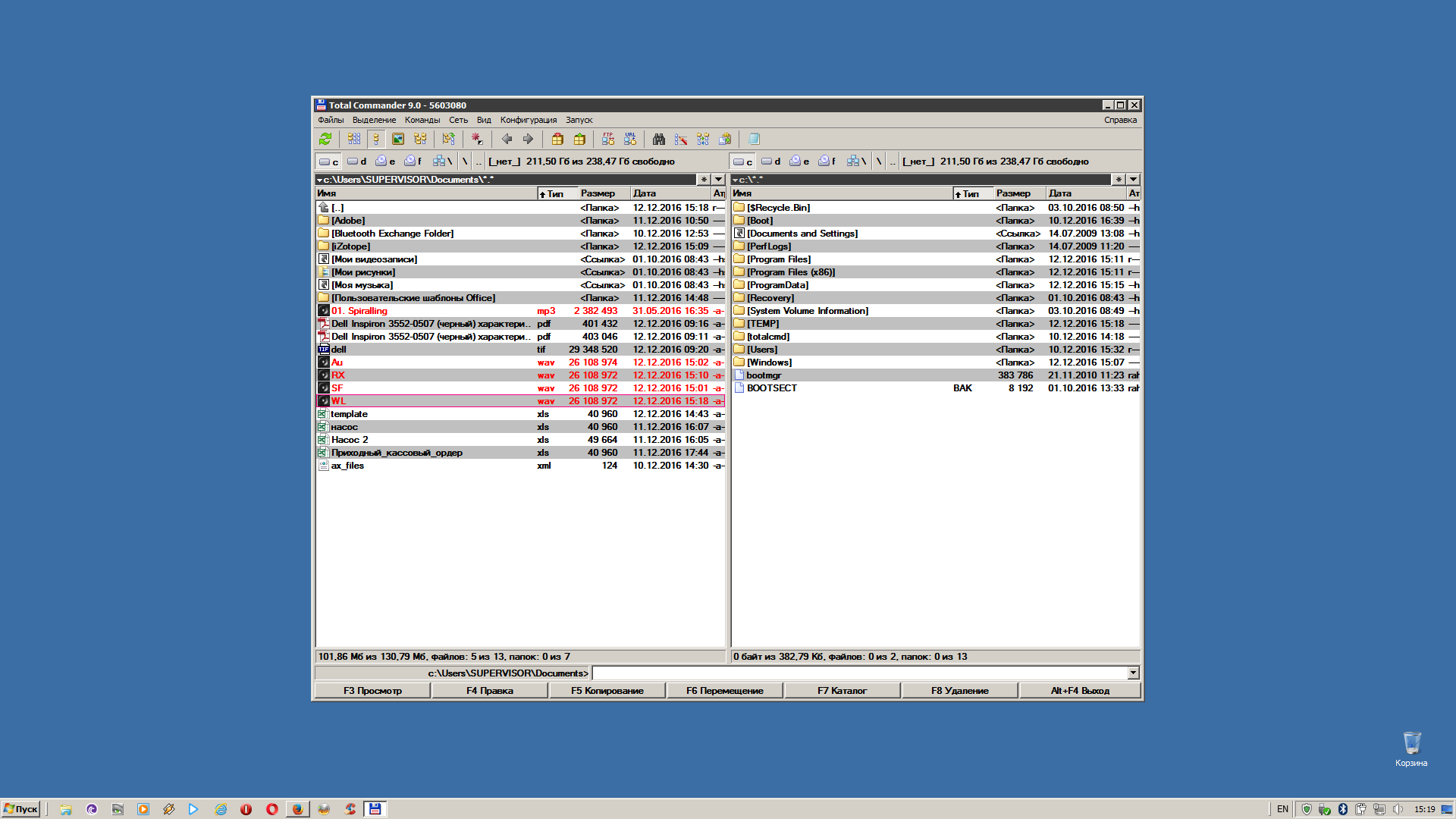
Task: Sort right panel by Дата column
Action: tap(1086, 193)
